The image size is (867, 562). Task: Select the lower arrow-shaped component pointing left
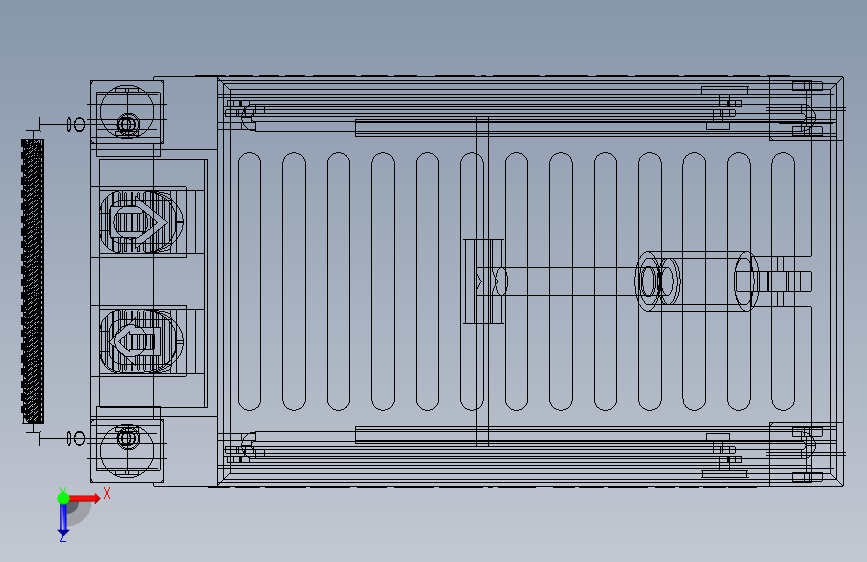click(x=137, y=341)
